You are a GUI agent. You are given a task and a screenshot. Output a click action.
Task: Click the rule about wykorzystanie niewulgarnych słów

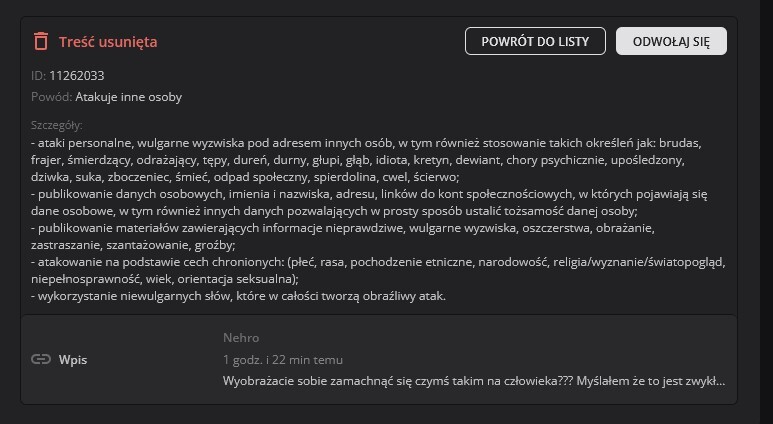tap(238, 296)
